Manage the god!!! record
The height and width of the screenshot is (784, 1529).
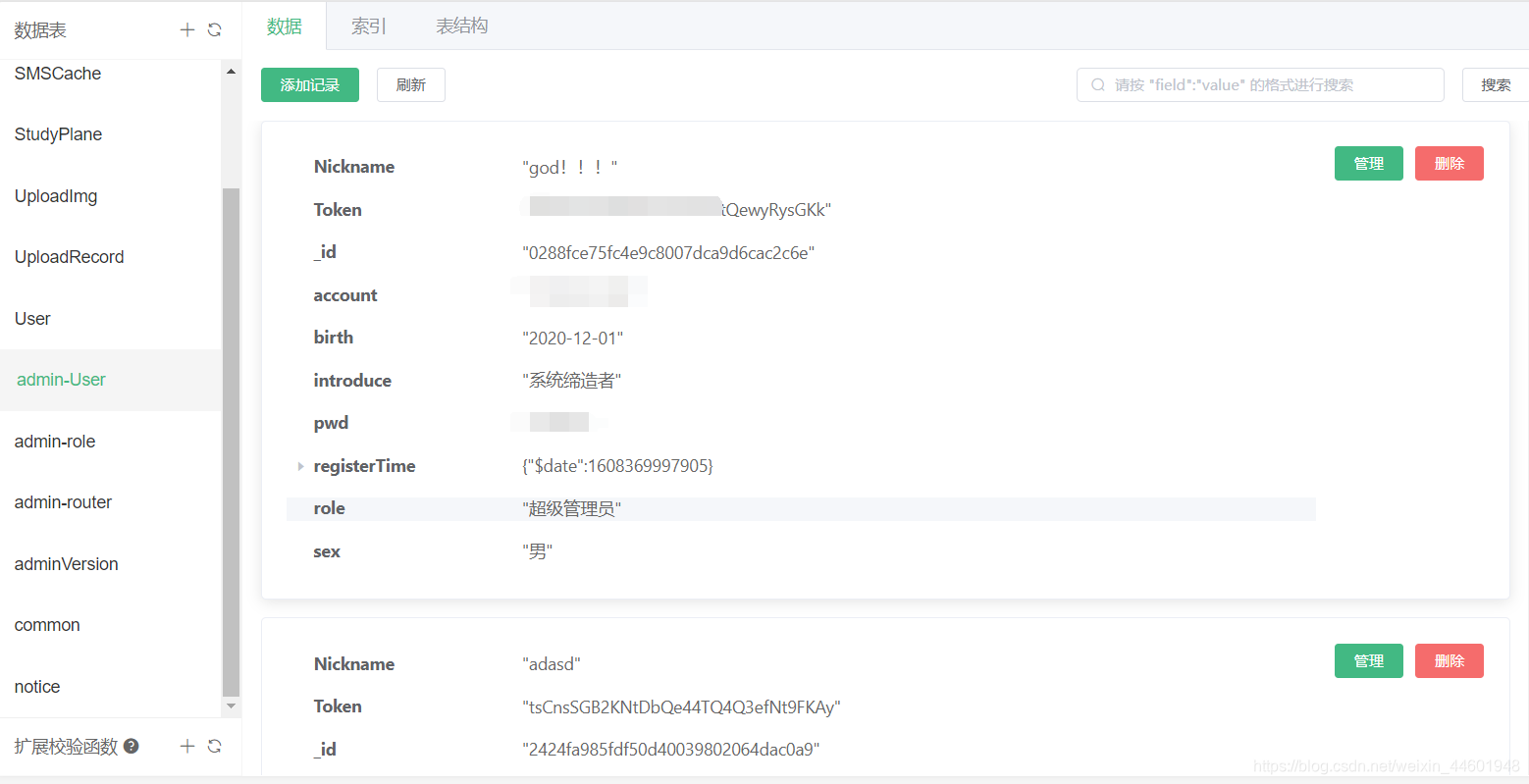[x=1369, y=164]
